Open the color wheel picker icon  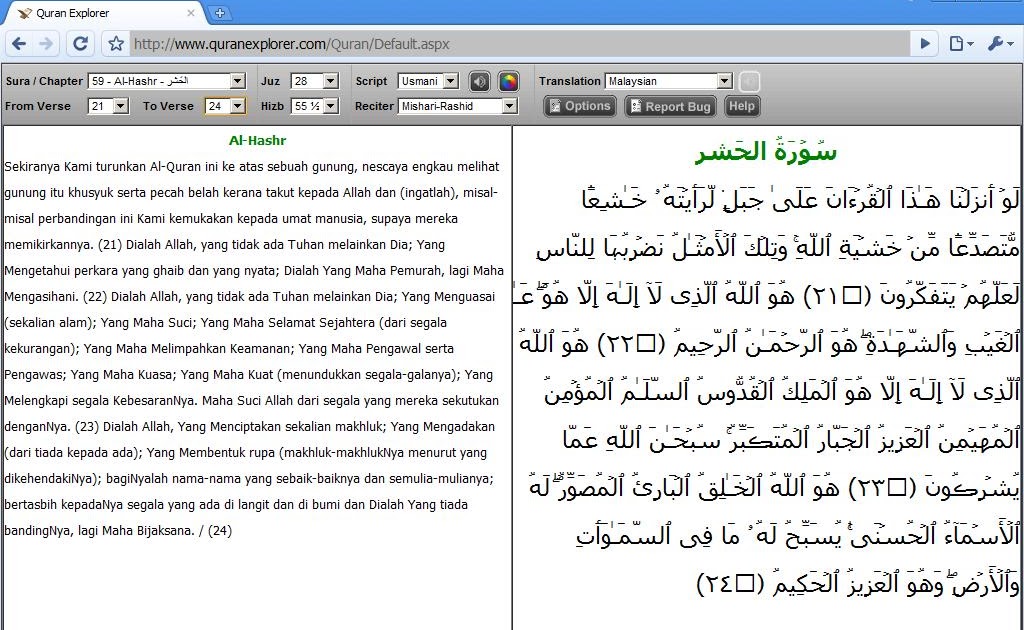point(508,81)
